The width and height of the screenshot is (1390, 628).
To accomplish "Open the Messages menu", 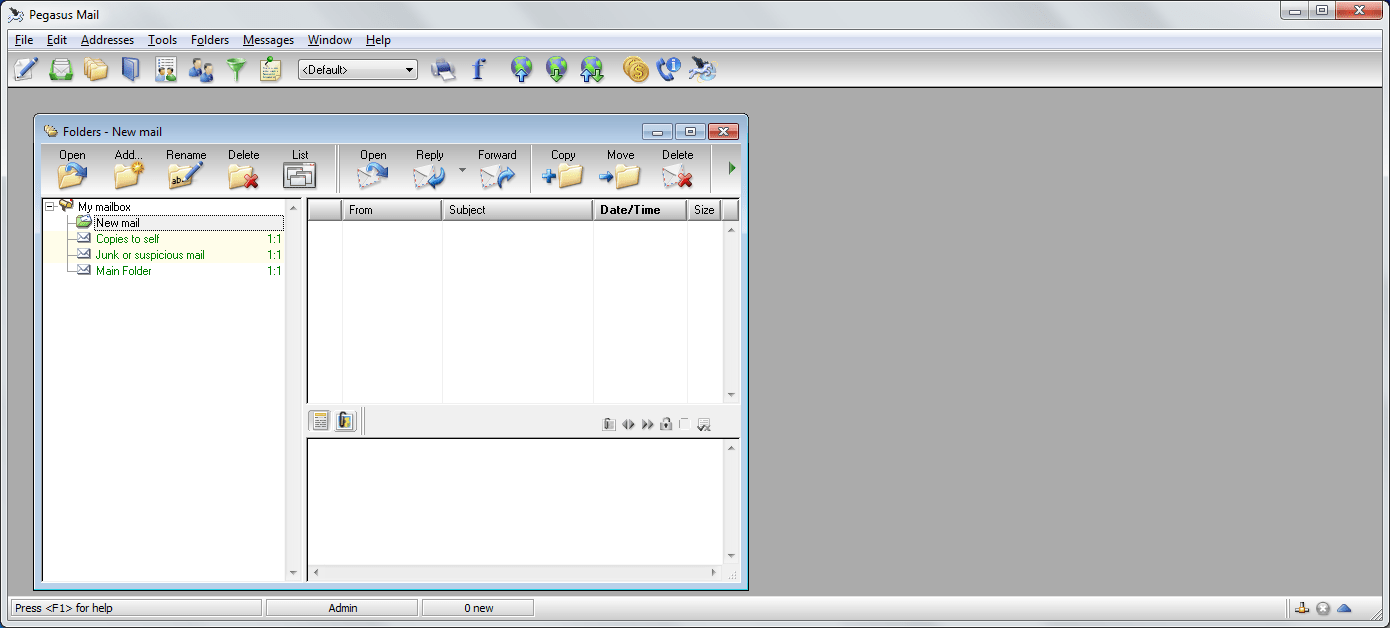I will (268, 40).
